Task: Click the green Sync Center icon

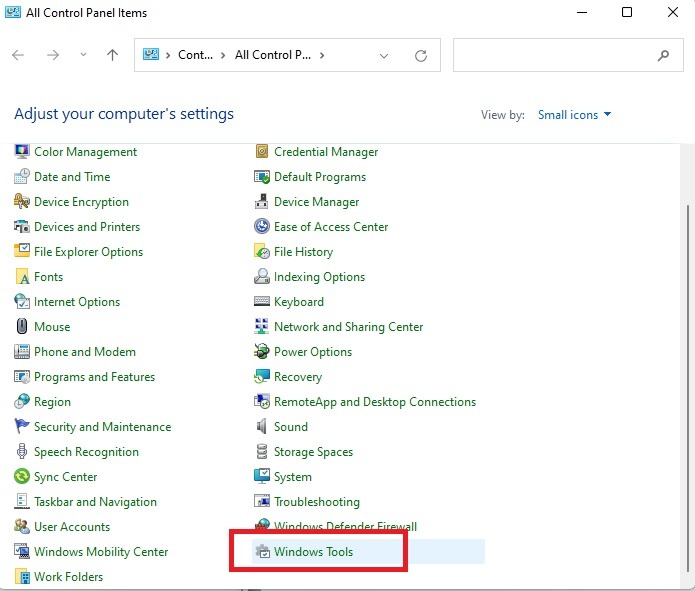Action: pyautogui.click(x=22, y=477)
